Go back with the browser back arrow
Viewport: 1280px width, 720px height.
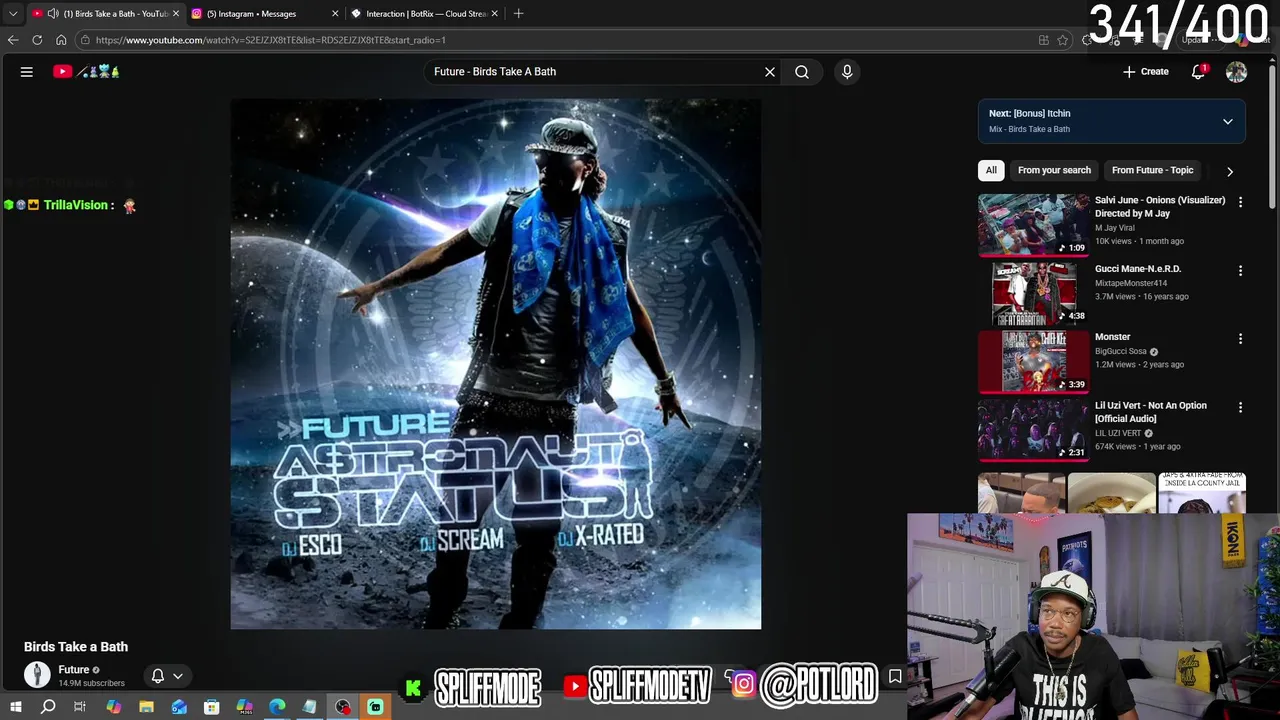(x=13, y=40)
